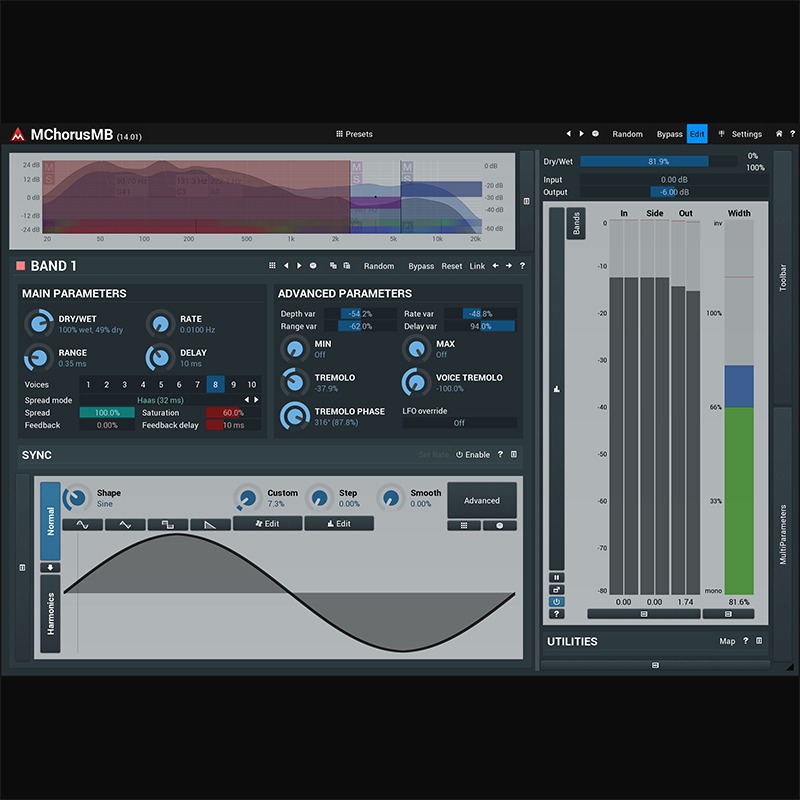Choose the square wave shape button
Screen dimensions: 800x800
[168, 524]
